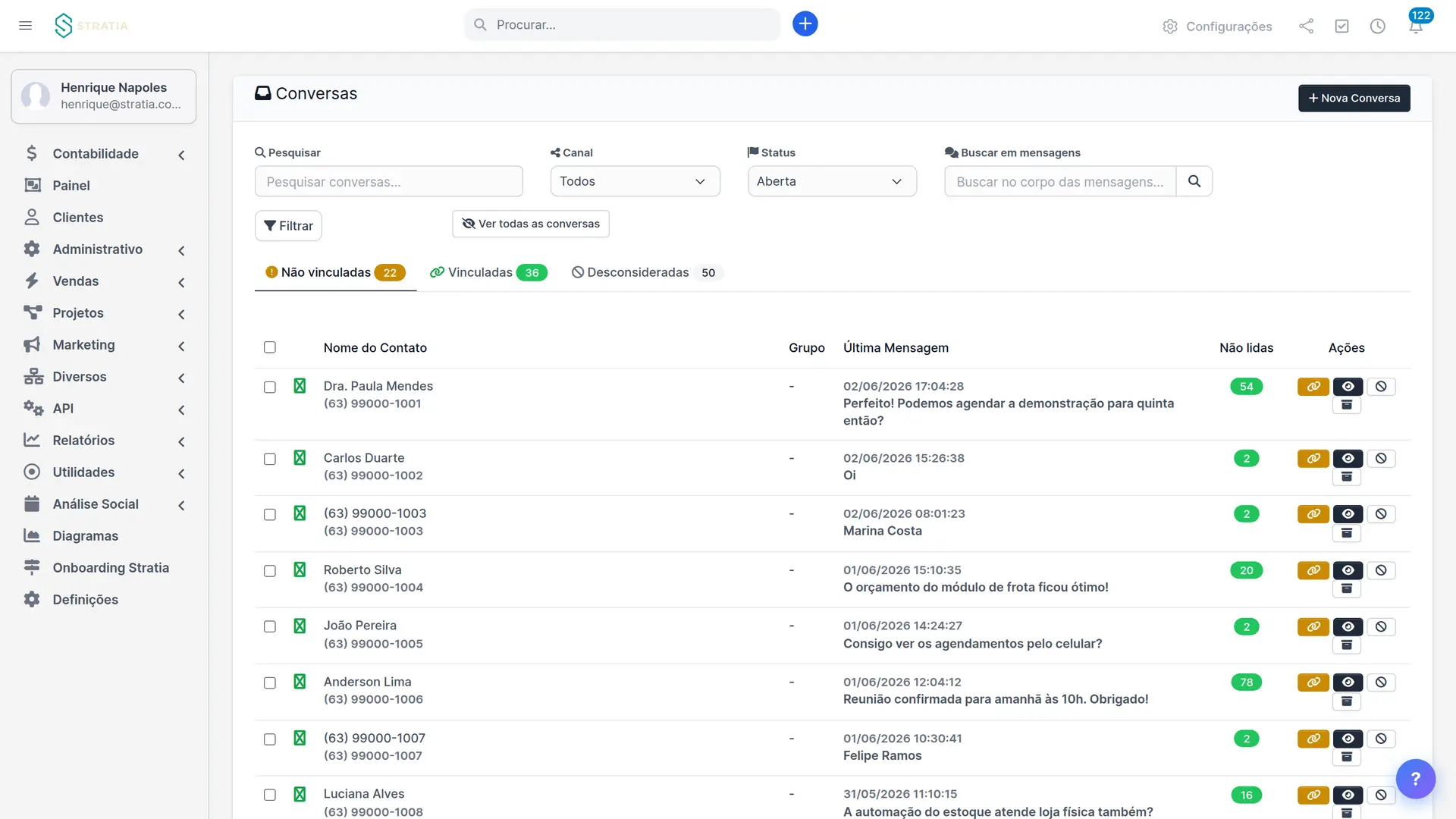Check the Roberto Silva row checkbox
This screenshot has height=819, width=1456.
(269, 571)
